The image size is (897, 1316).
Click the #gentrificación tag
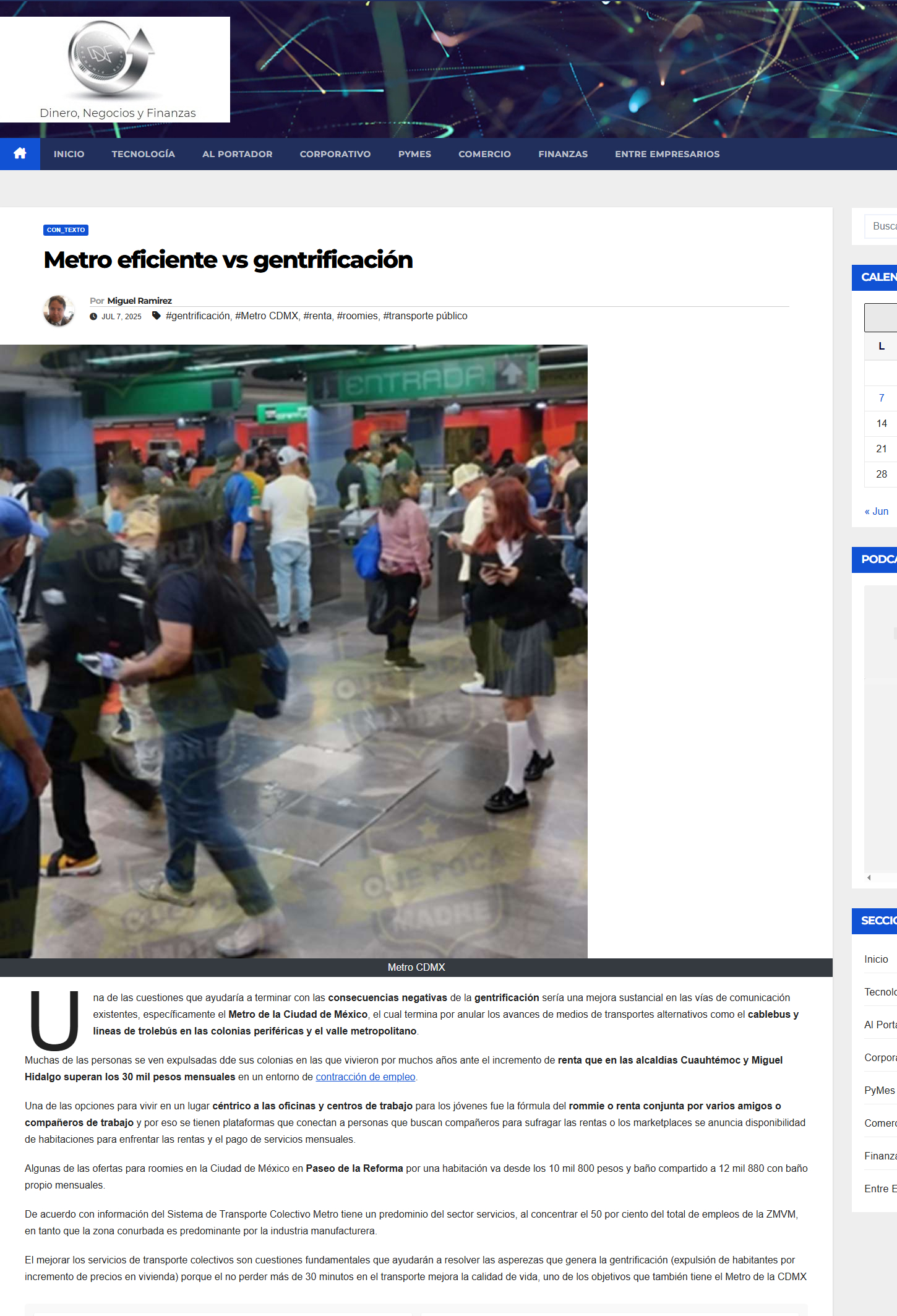pos(197,316)
